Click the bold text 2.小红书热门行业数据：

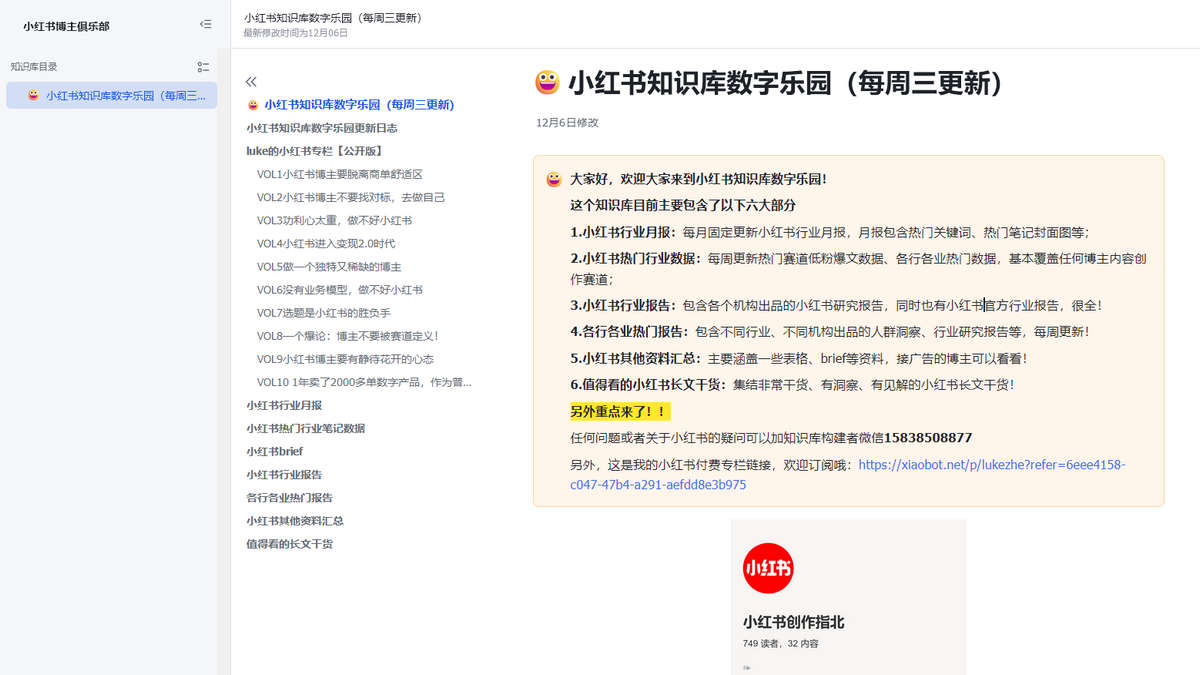coord(637,258)
